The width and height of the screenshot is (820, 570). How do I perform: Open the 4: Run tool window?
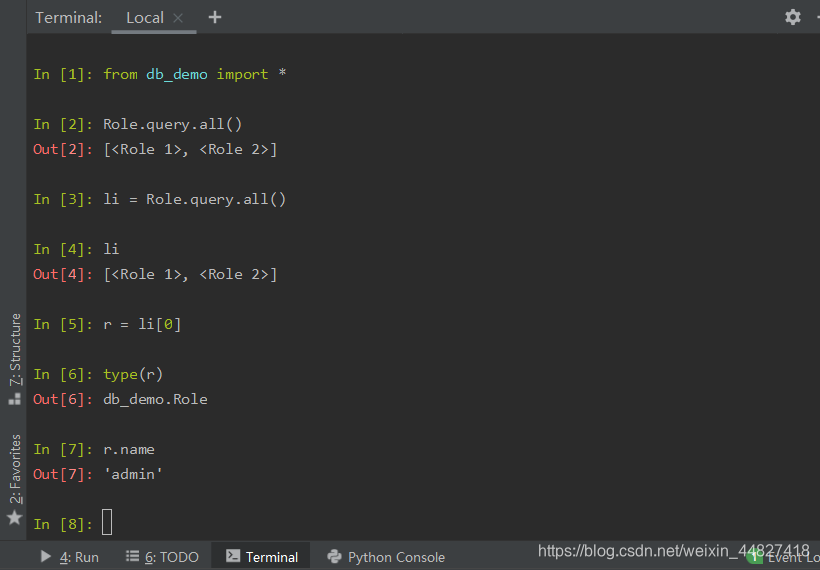tap(70, 557)
